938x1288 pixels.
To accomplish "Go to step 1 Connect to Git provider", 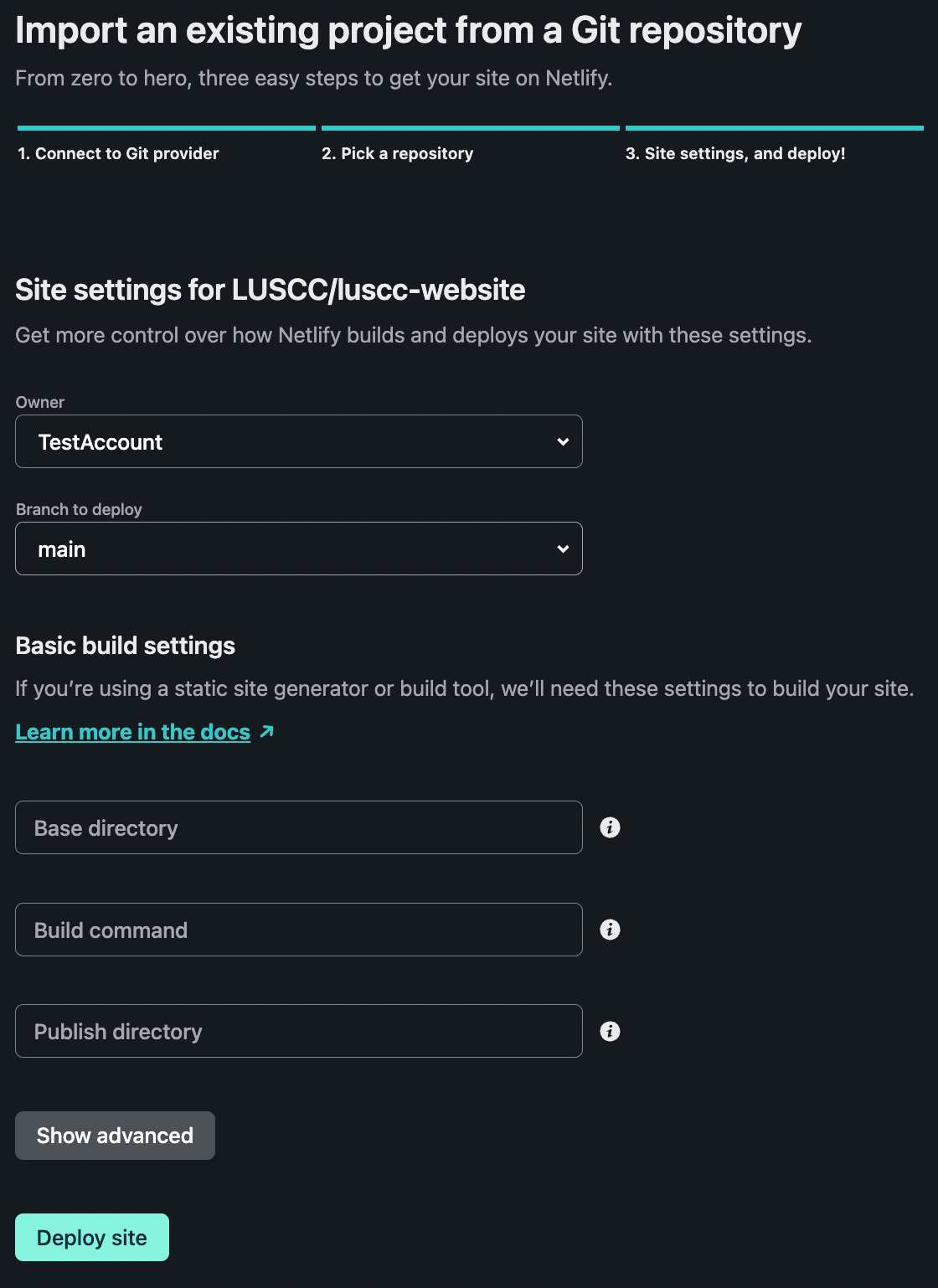I will pyautogui.click(x=118, y=153).
